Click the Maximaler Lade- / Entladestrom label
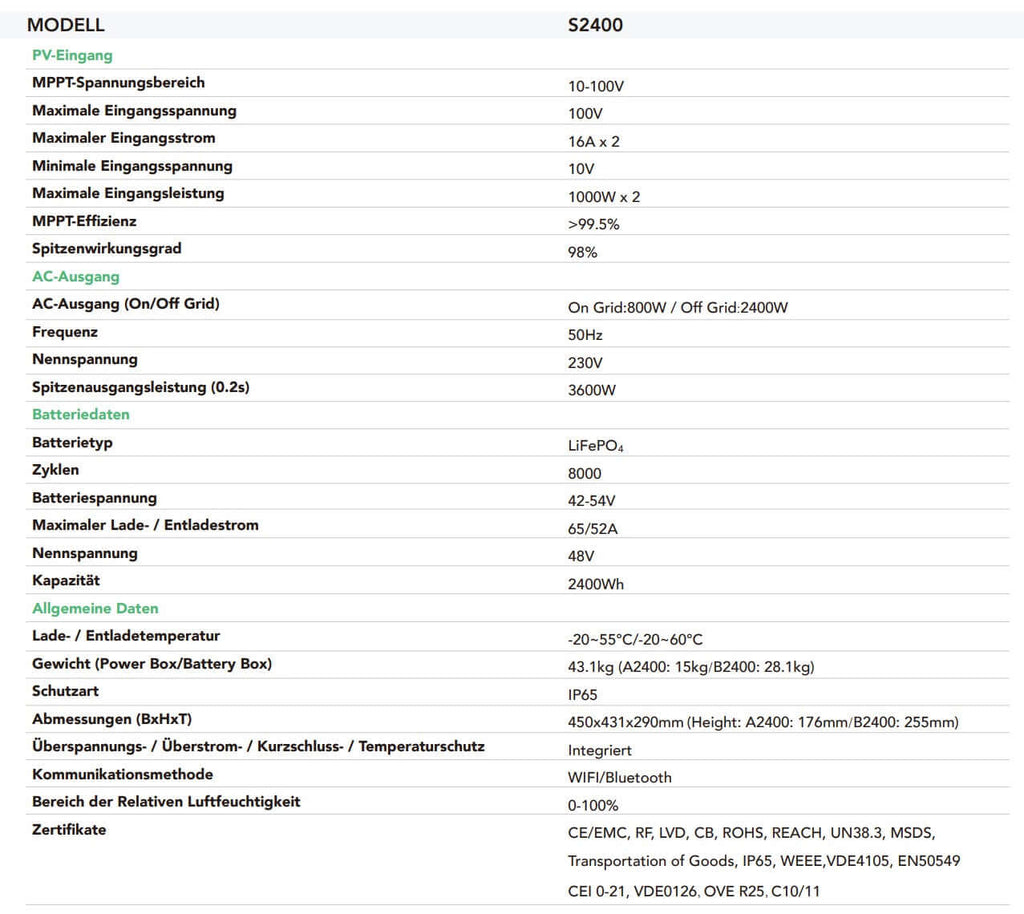Screen dimensions: 1024x914 coord(145,526)
